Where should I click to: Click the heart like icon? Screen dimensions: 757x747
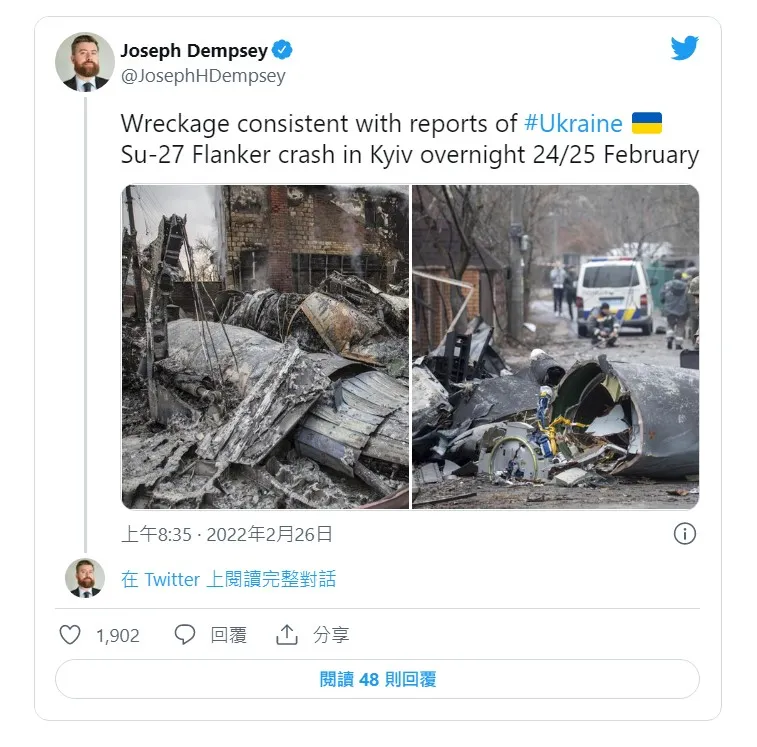click(x=70, y=634)
